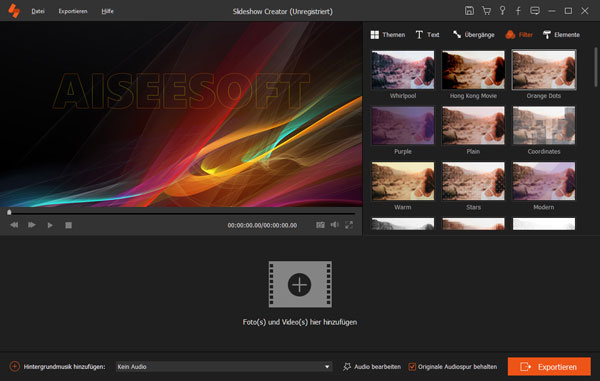Switch to the Text tab

tap(427, 35)
